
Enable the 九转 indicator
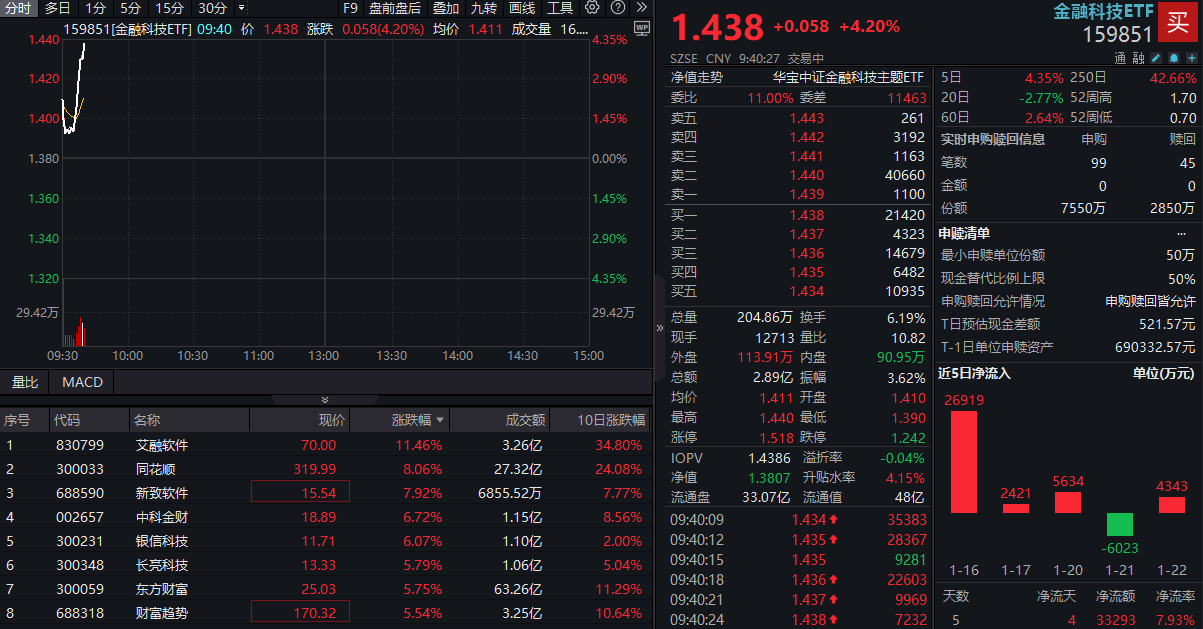tap(483, 8)
